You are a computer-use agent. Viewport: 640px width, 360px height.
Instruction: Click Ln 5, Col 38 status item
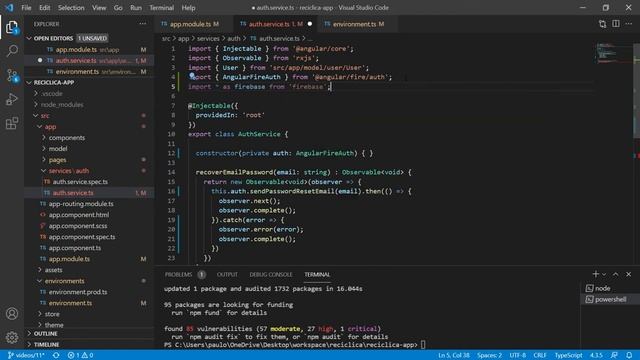453,355
